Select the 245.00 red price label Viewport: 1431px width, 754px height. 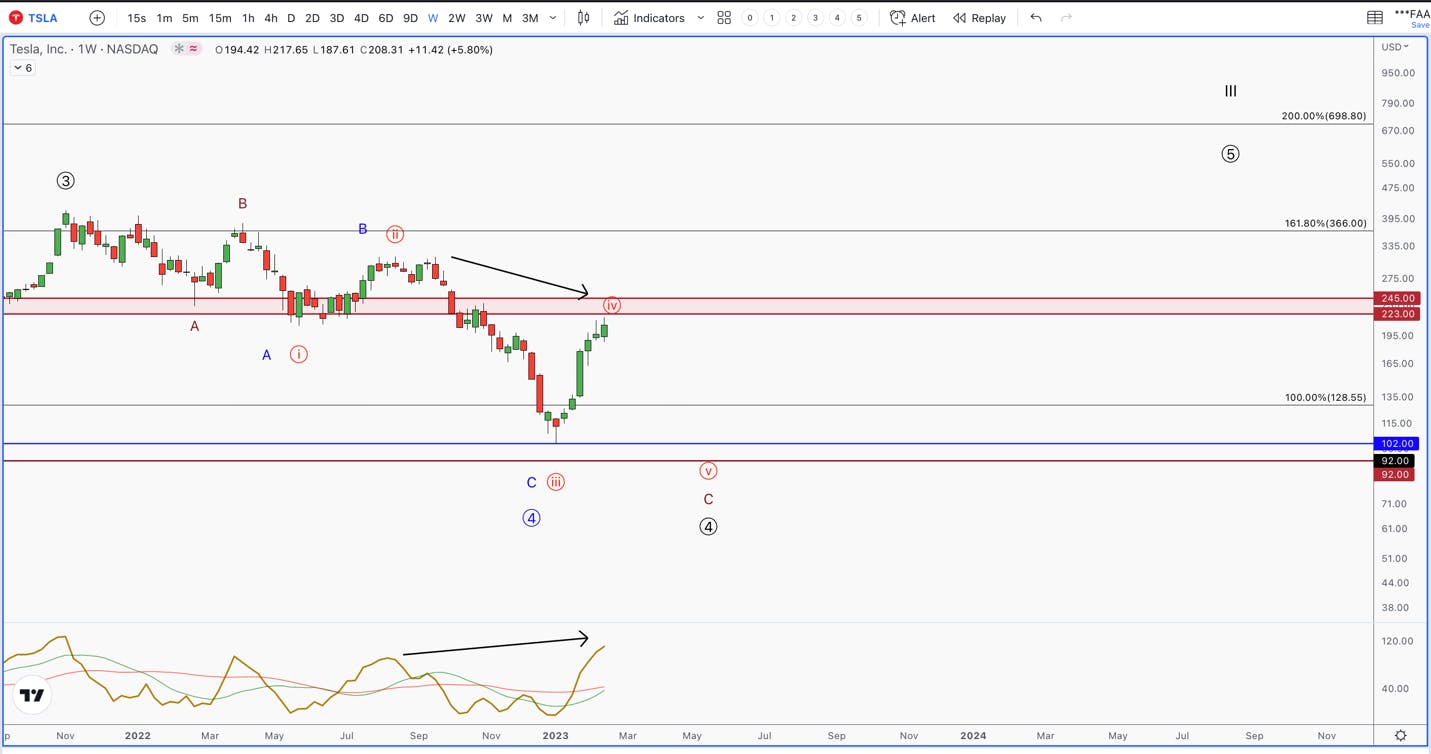click(1397, 298)
